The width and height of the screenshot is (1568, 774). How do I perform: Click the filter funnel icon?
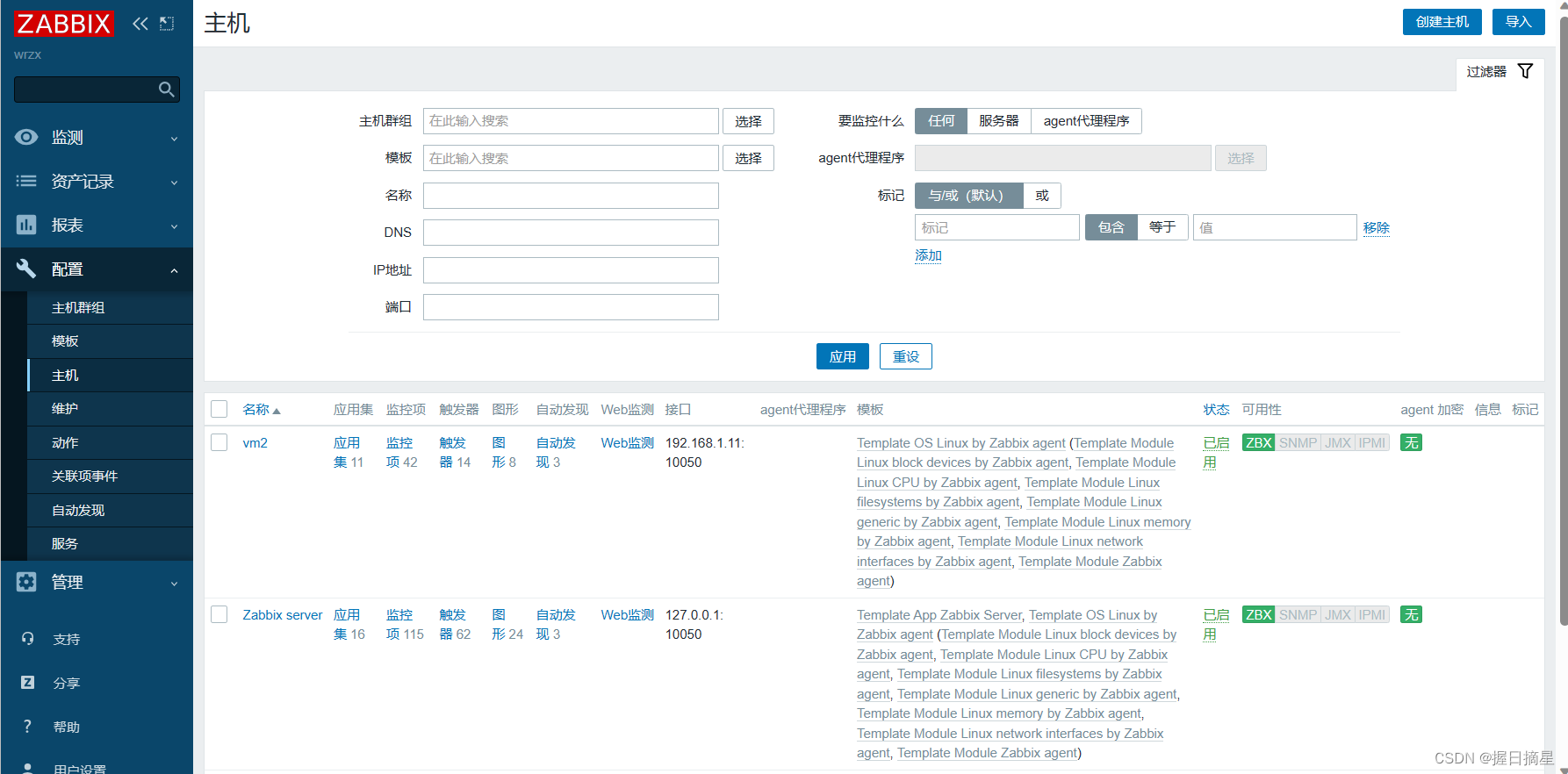1525,71
